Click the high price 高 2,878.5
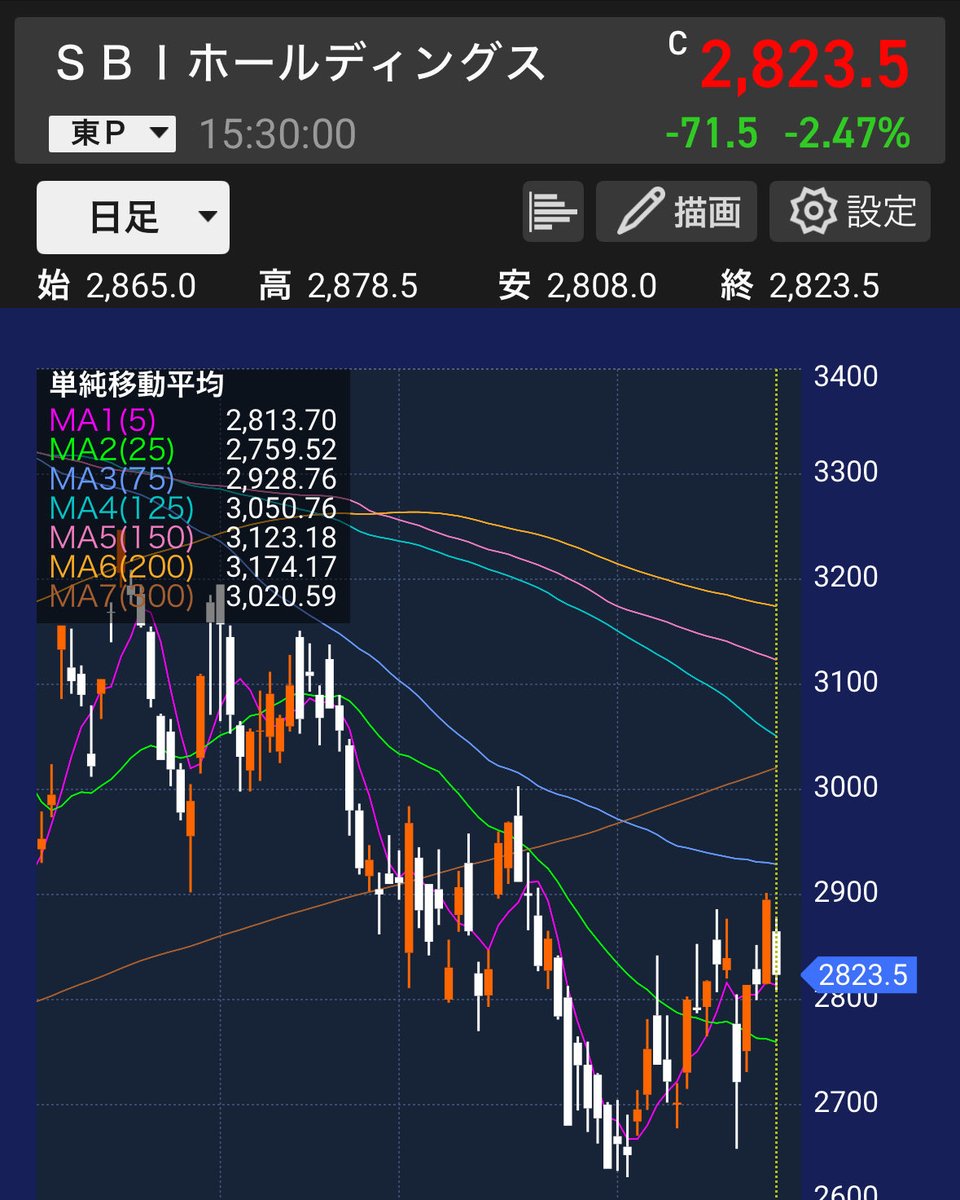960x1200 pixels. point(338,287)
